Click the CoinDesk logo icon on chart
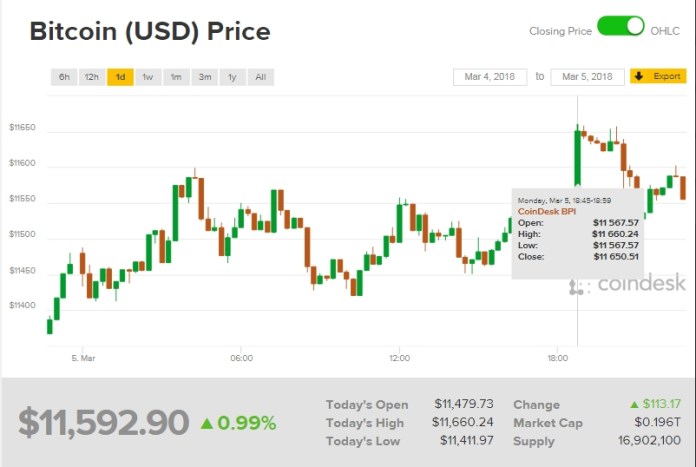Image resolution: width=696 pixels, height=467 pixels. point(579,286)
